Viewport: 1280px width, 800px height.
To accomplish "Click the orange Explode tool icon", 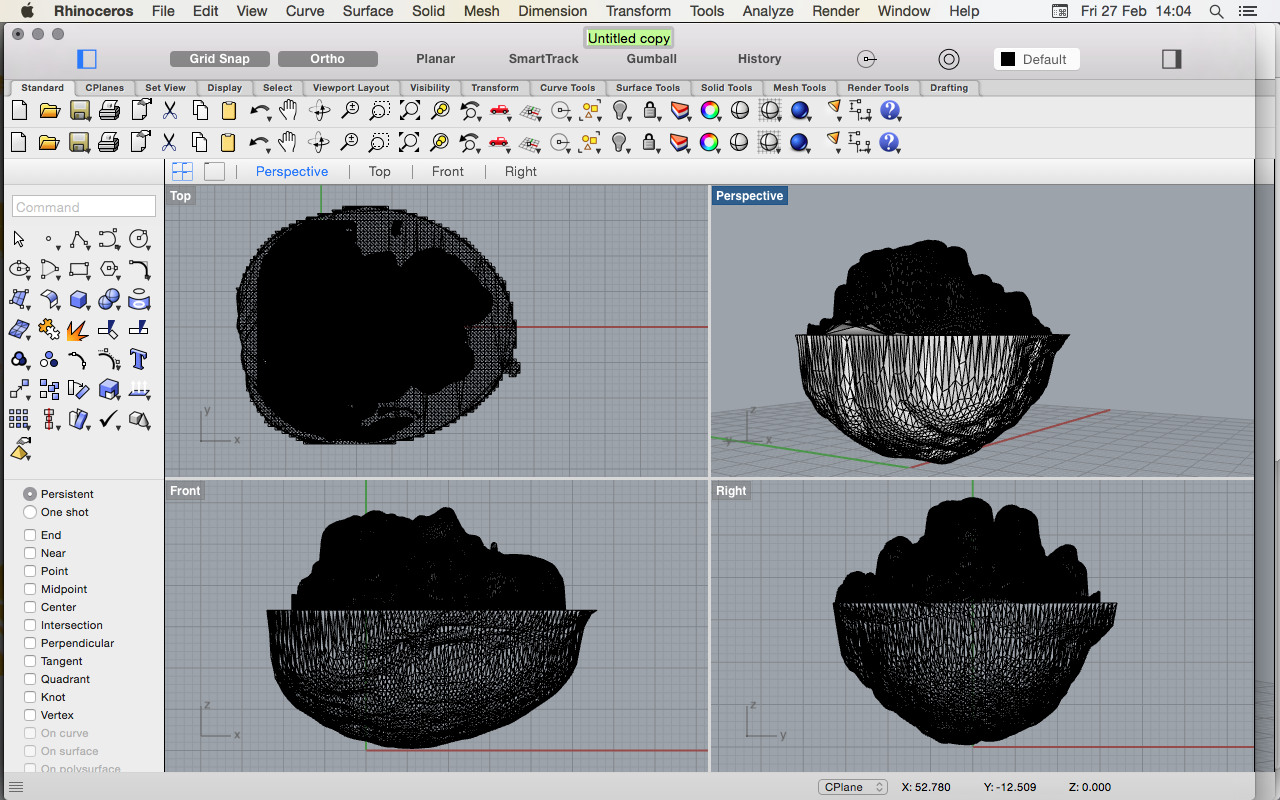I will [x=78, y=329].
